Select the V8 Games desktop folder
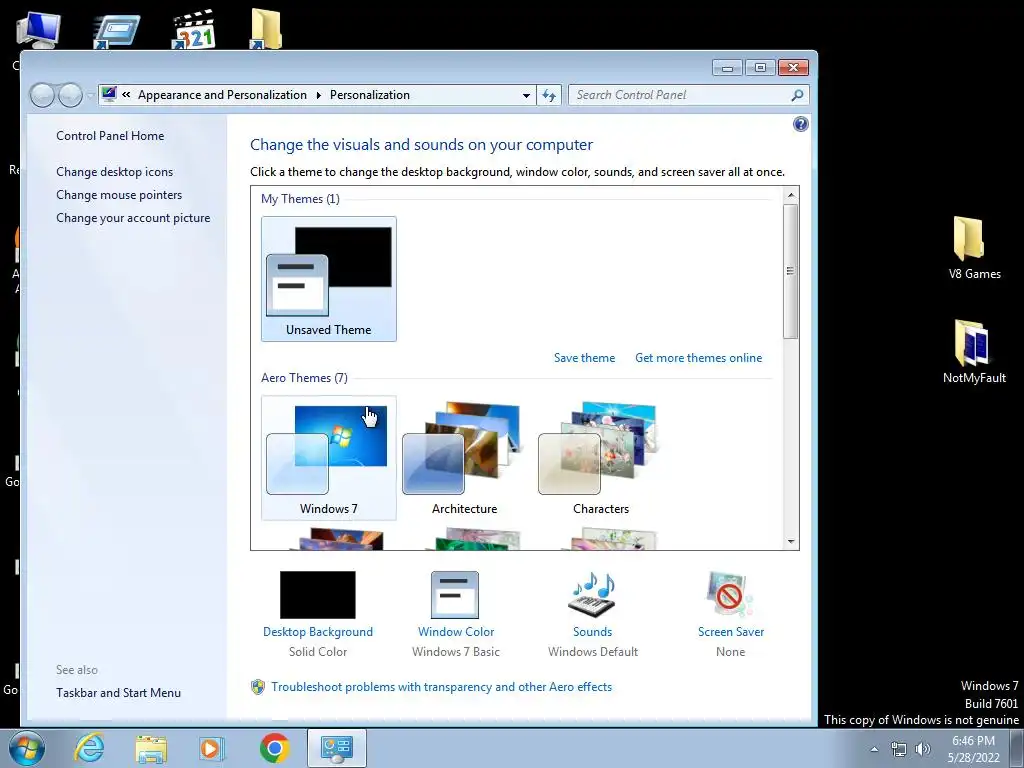Screen dimensions: 1024x768 coord(974,248)
